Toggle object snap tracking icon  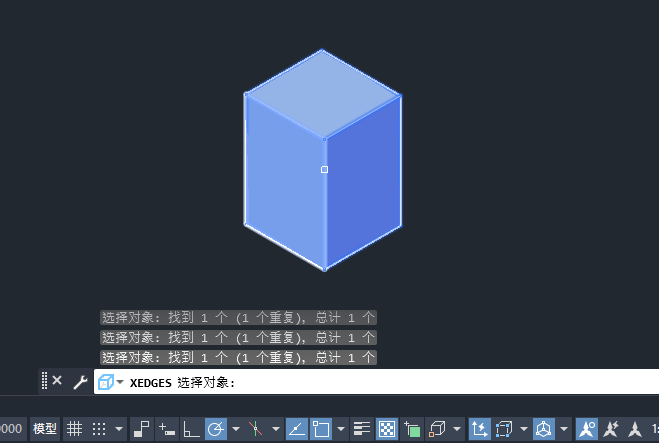point(297,429)
